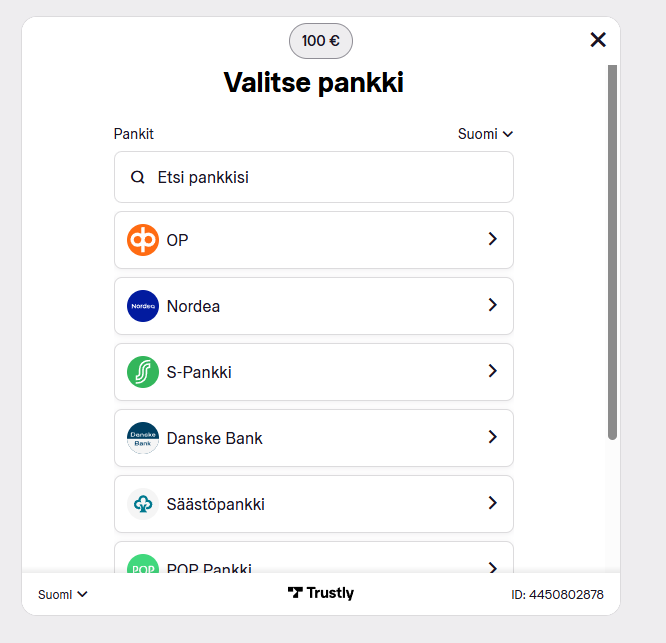The height and width of the screenshot is (643, 666).
Task: Click the chevron arrow on the Nordea row
Action: [492, 305]
